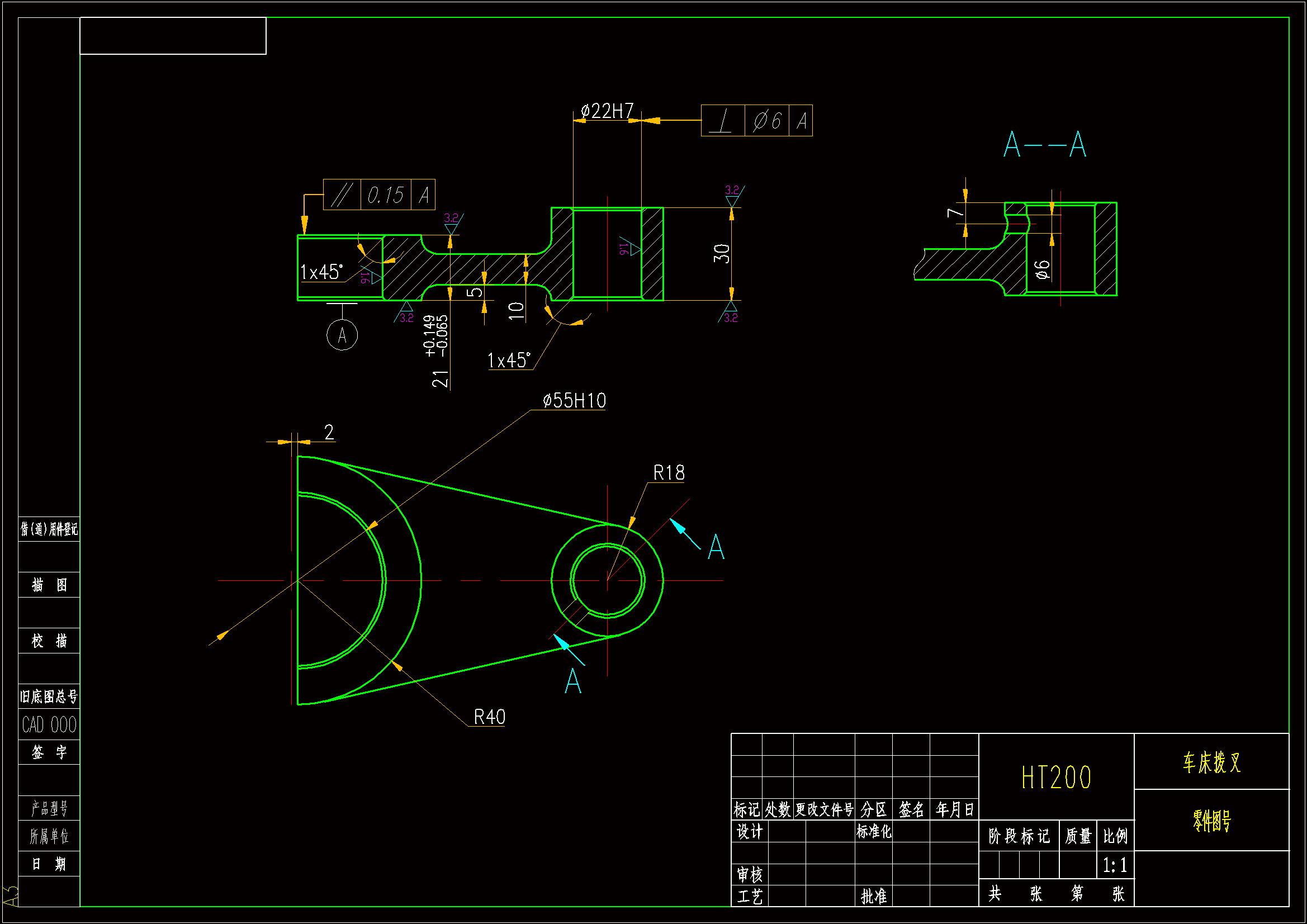Click the HT200 material text in title block
This screenshot has height=924, width=1307.
pyautogui.click(x=1056, y=778)
